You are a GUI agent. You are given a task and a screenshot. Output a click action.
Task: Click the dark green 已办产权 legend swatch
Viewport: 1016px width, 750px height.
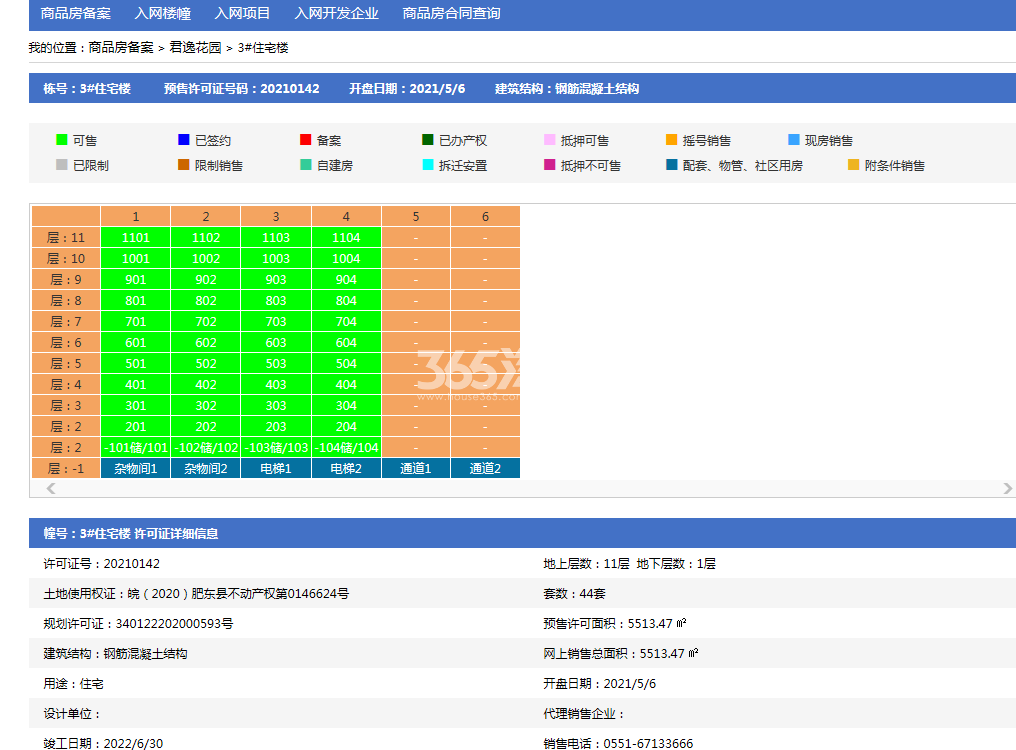tap(428, 139)
